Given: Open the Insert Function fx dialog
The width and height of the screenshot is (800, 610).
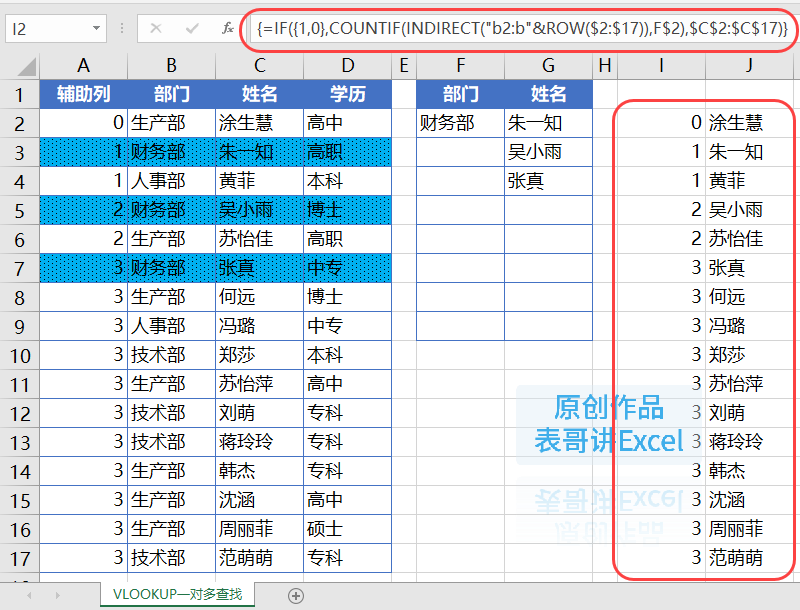Looking at the screenshot, I should coord(228,28).
